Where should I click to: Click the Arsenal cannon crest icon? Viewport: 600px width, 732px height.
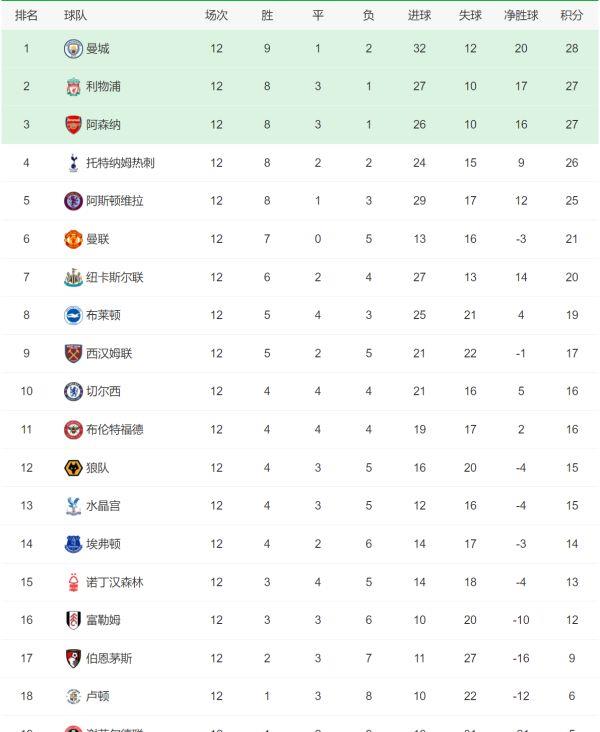73,125
